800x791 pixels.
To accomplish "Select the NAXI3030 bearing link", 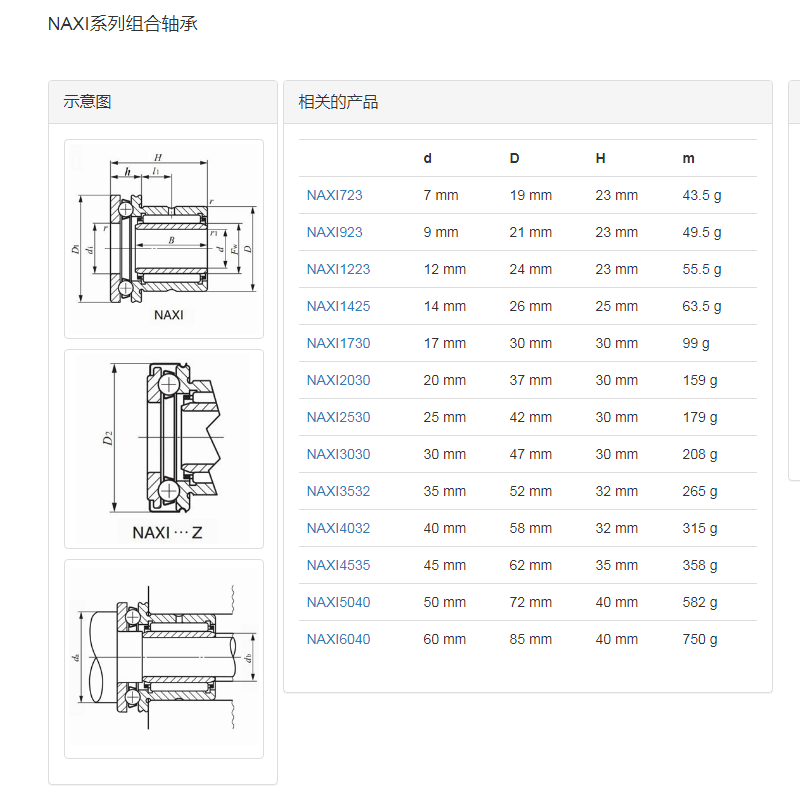I will (x=338, y=454).
